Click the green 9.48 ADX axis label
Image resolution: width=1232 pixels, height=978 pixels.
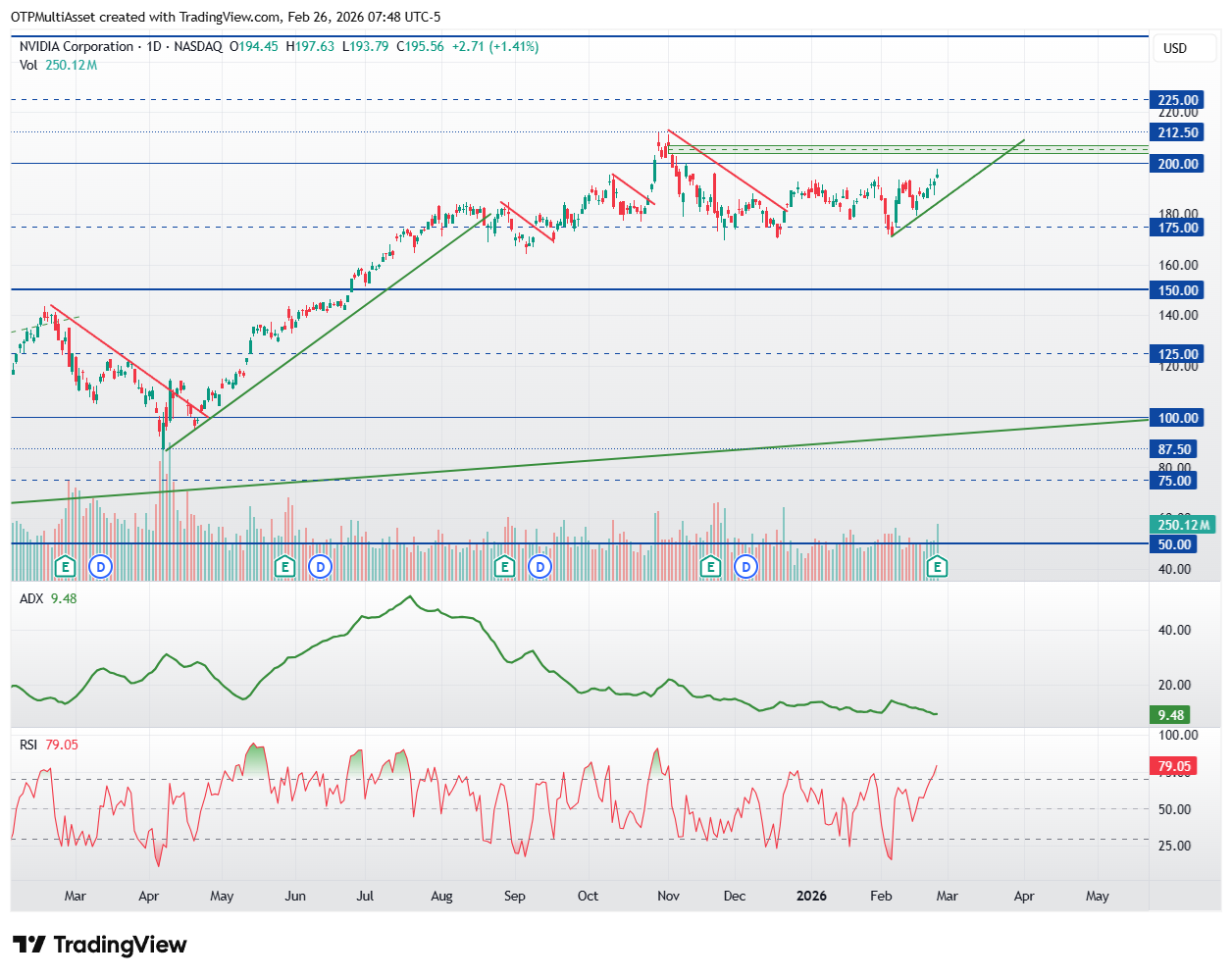[1170, 715]
